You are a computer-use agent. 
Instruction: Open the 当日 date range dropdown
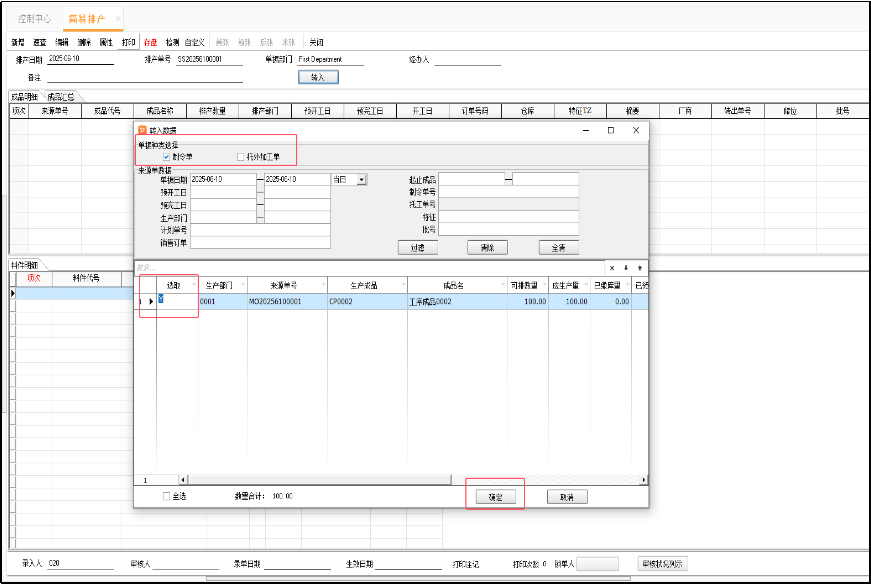pyautogui.click(x=361, y=180)
